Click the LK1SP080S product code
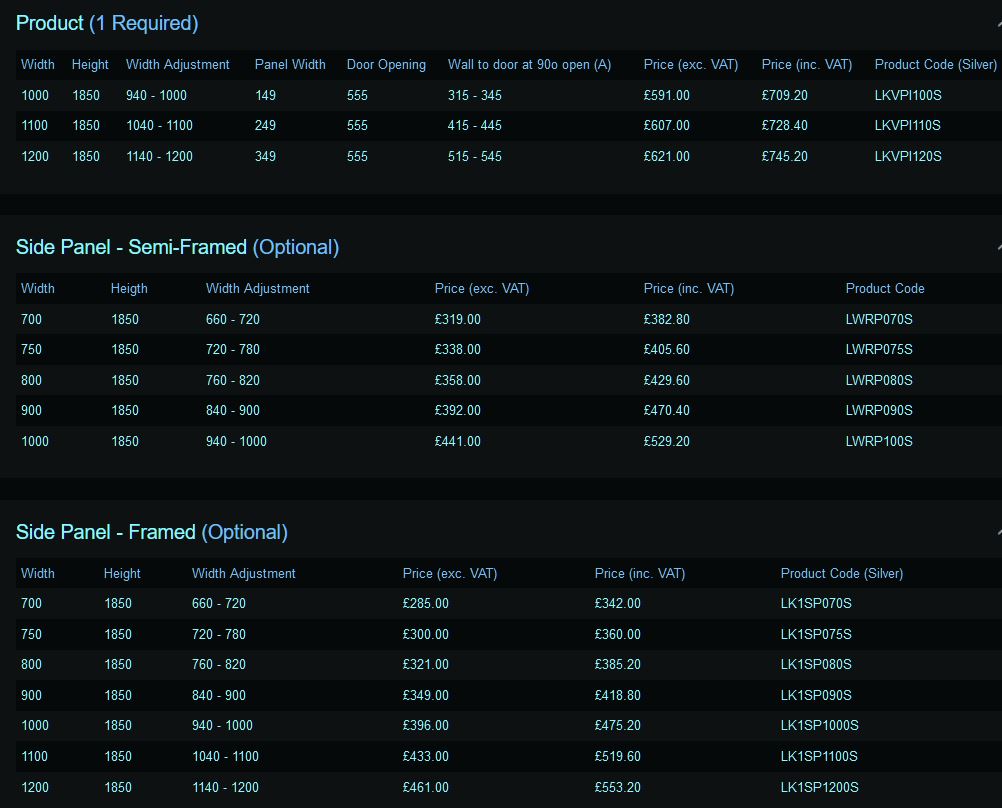 pos(815,664)
